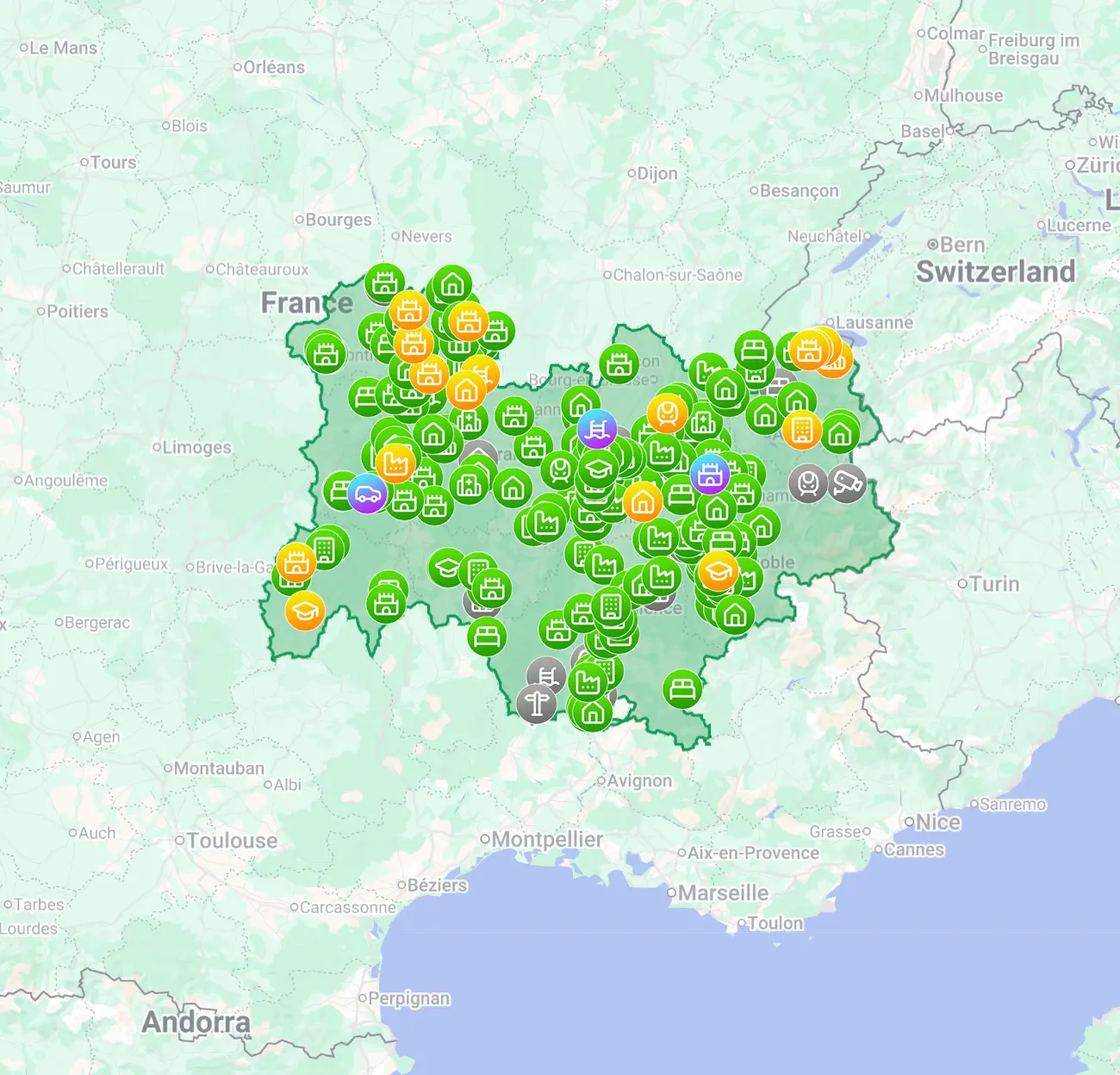
Task: Select the orange house marker in the center
Action: [642, 503]
